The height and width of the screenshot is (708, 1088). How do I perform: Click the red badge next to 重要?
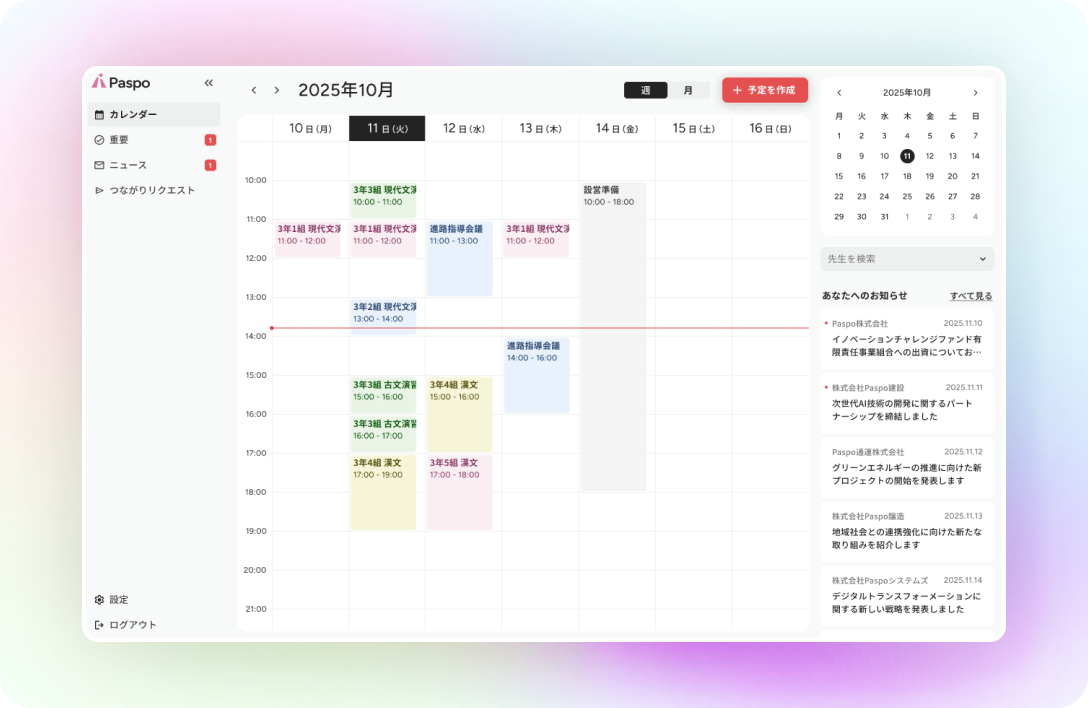(x=210, y=140)
